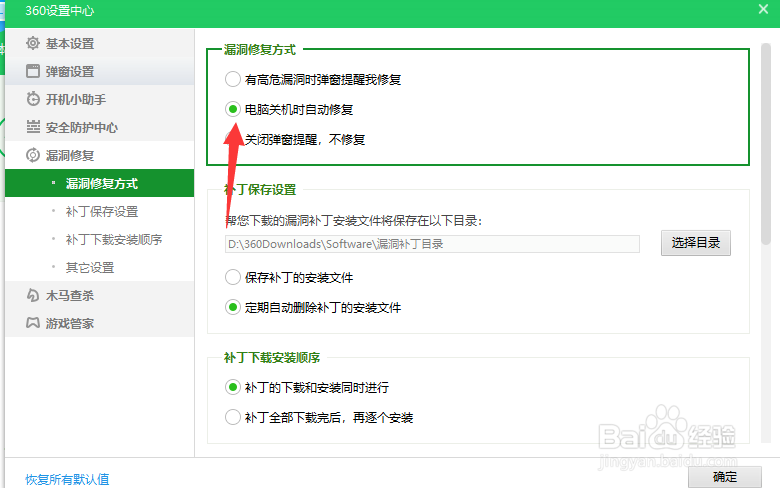Click the 木马查杀 horse icon
780x488 pixels.
click(x=33, y=295)
